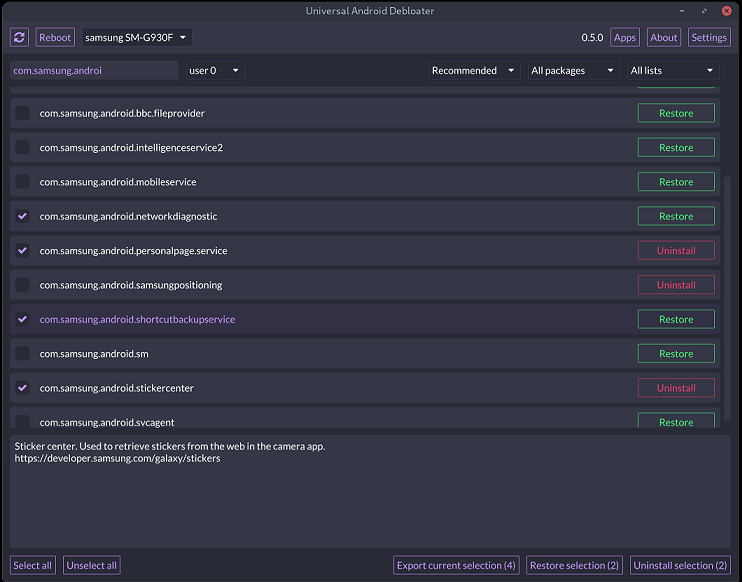Restore the networkdiagnostic package
The image size is (742, 582).
[x=676, y=216]
